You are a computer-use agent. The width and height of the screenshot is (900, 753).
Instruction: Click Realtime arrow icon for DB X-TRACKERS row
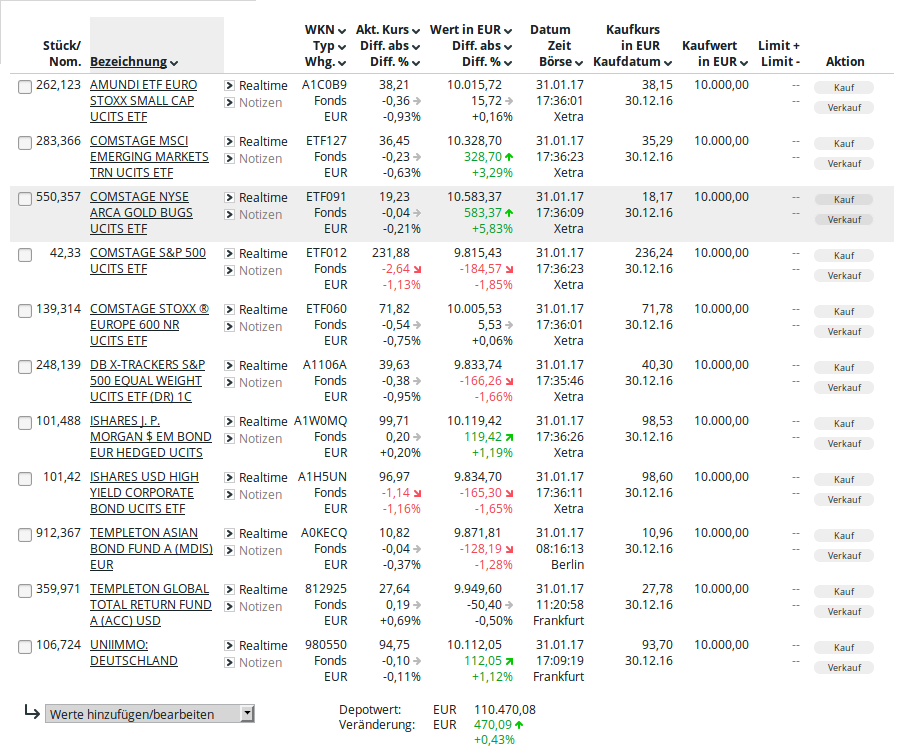tap(230, 366)
